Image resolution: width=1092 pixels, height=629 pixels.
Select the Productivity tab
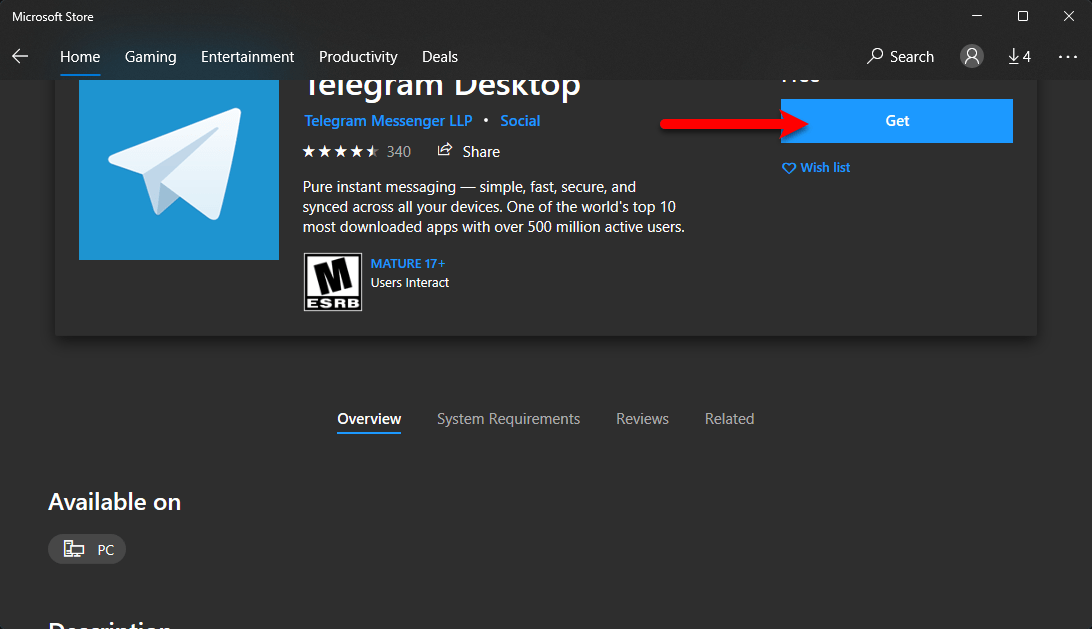point(358,56)
